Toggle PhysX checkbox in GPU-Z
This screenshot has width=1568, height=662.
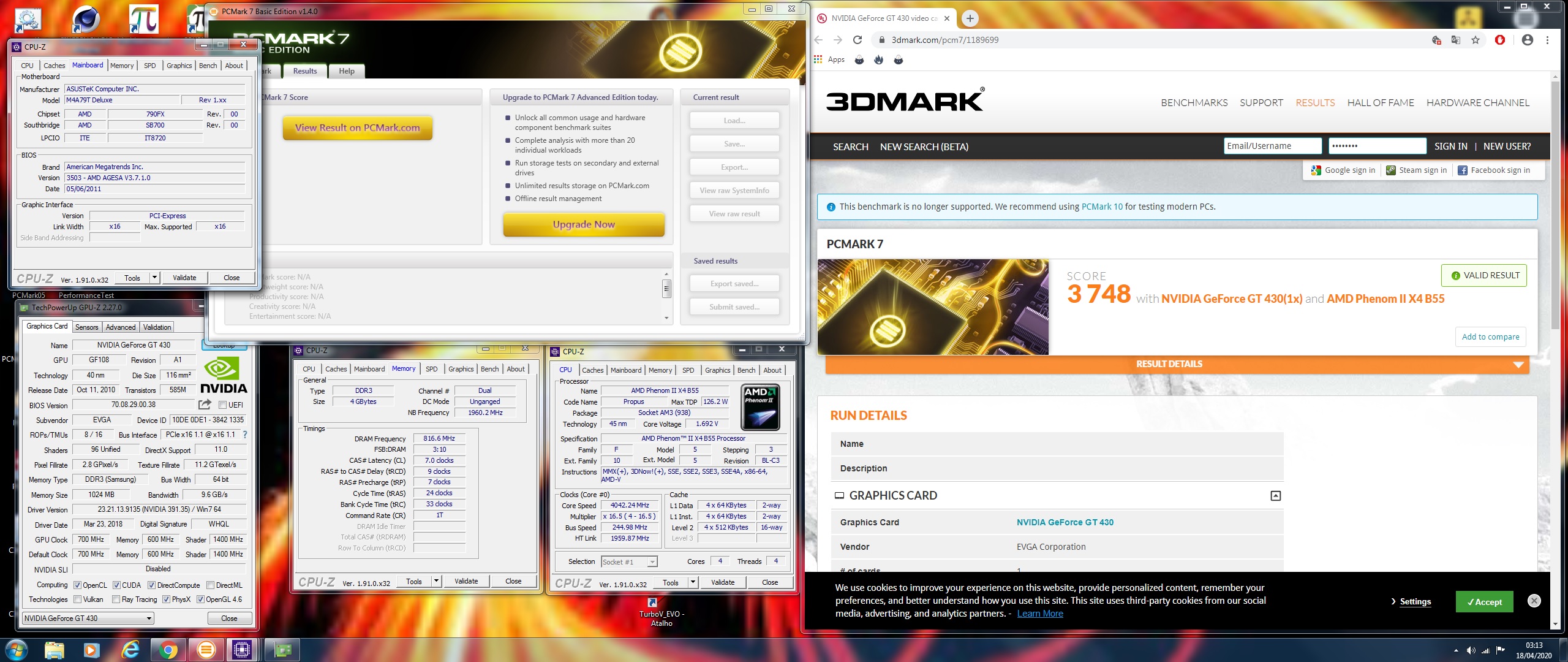click(167, 599)
